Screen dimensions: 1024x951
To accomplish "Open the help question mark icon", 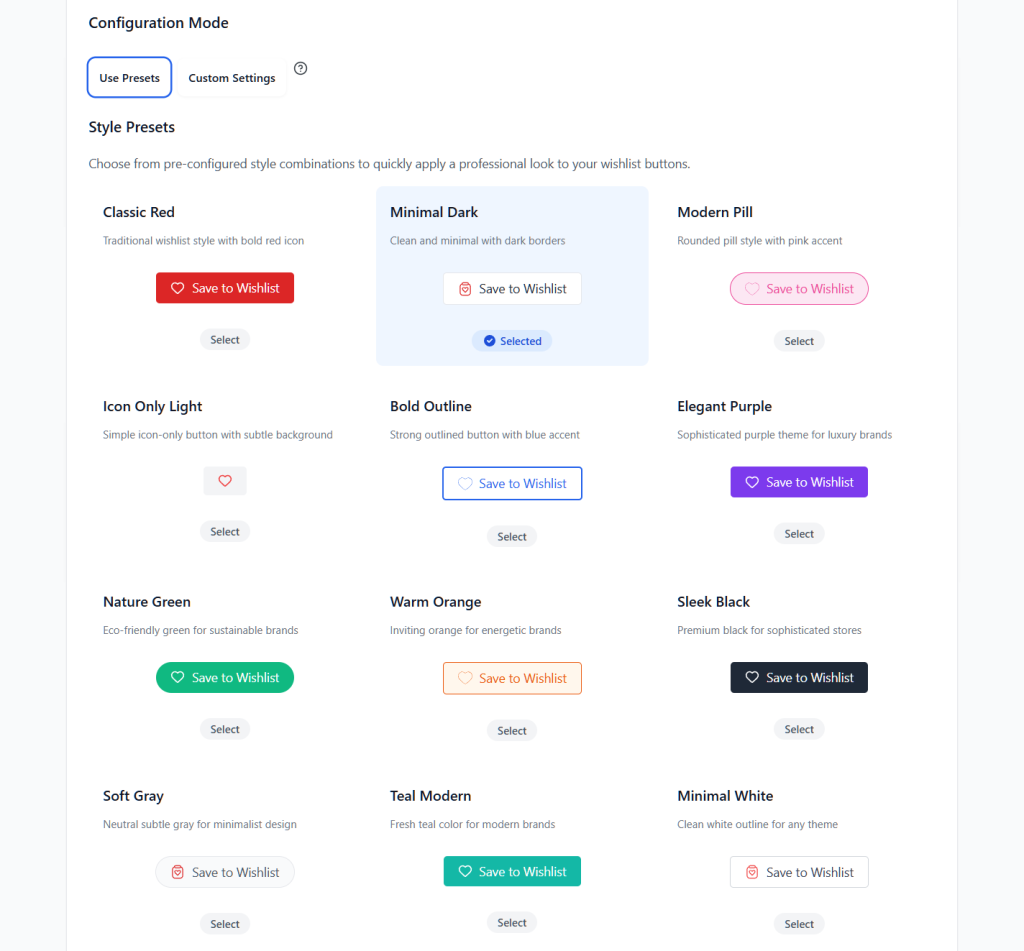I will point(300,68).
